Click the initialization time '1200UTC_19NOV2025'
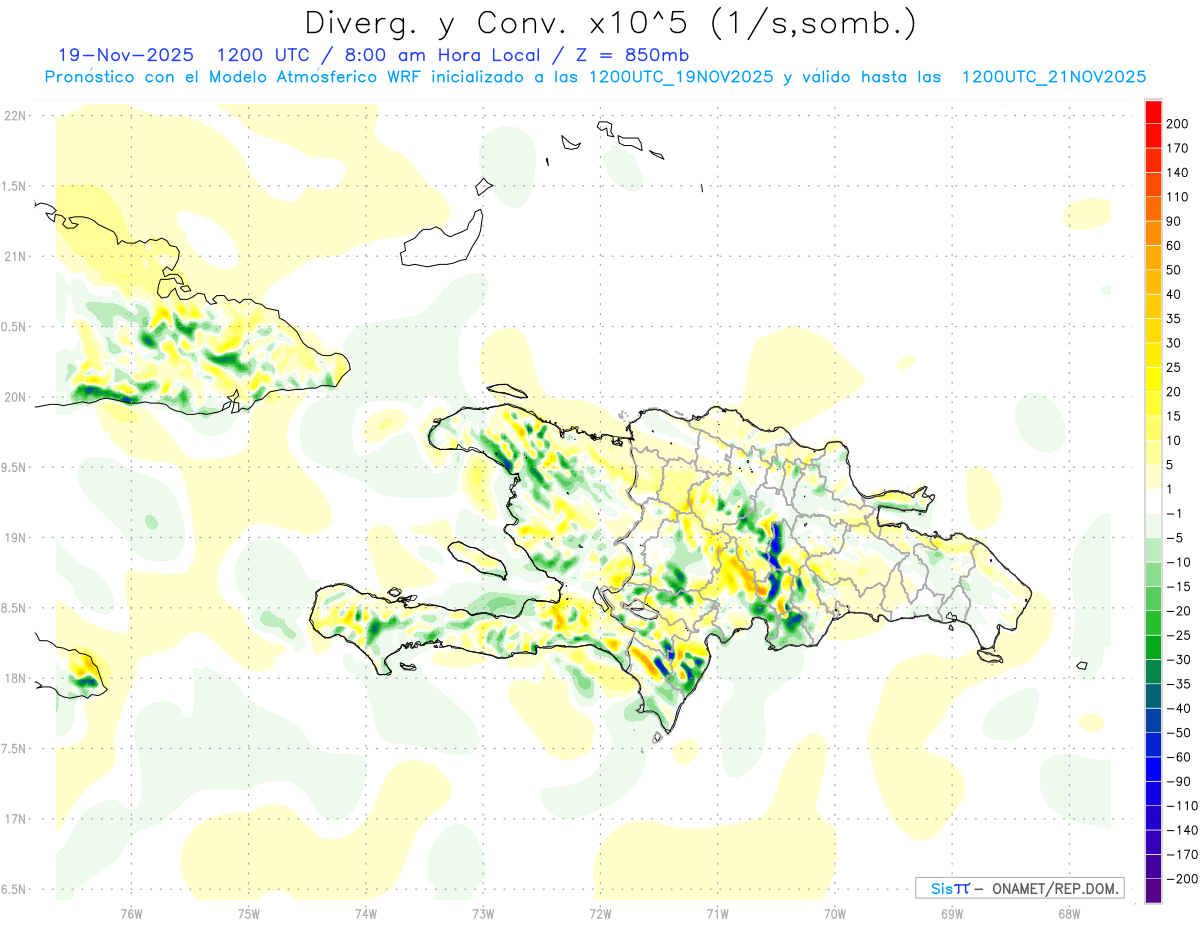Viewport: 1200px width, 927px height. [x=680, y=76]
